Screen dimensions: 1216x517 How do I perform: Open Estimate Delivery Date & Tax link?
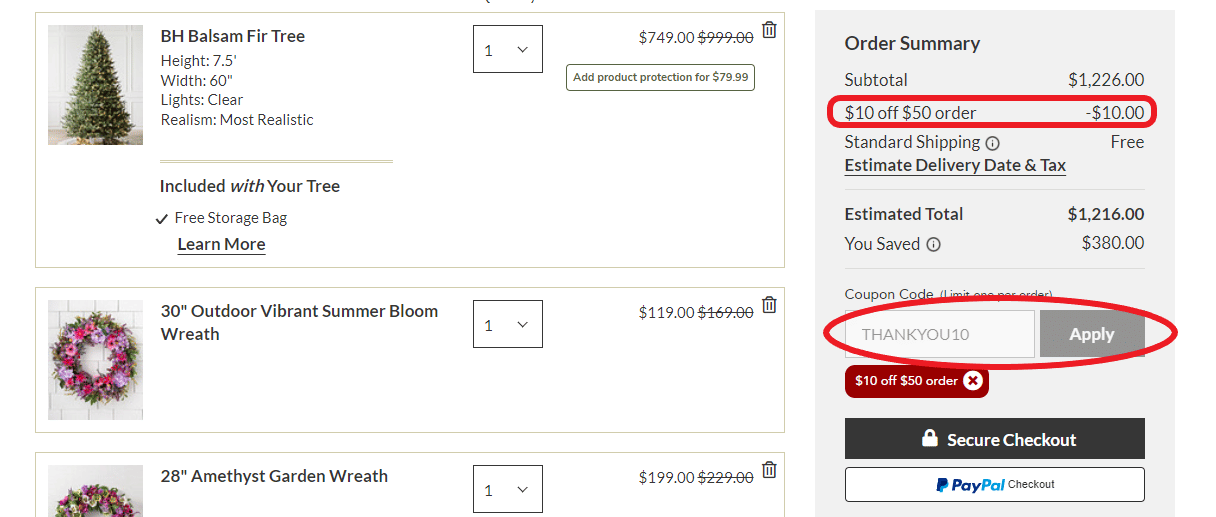click(955, 165)
